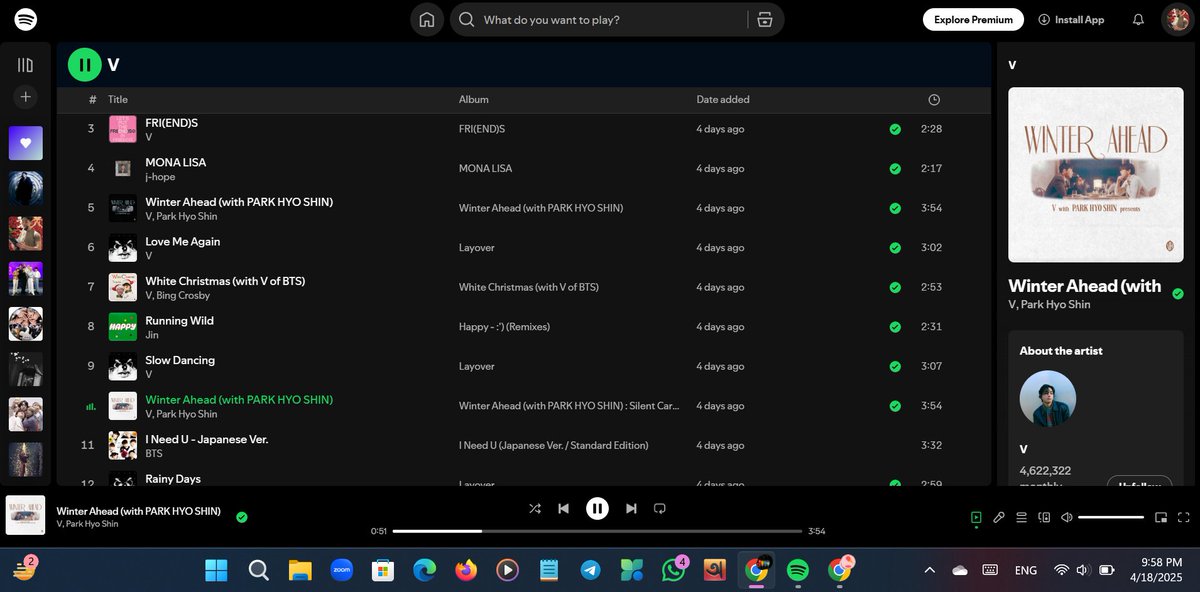Open the Liked Songs heart tile
The image size is (1200, 592).
click(26, 143)
